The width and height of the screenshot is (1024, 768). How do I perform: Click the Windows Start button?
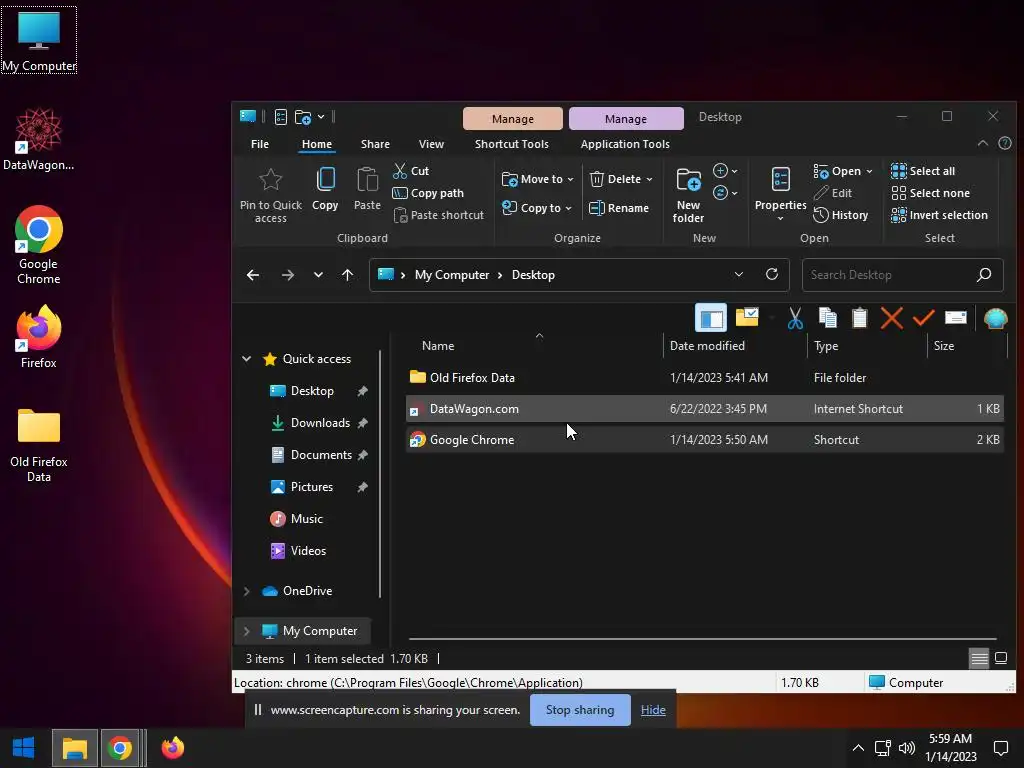click(x=24, y=748)
